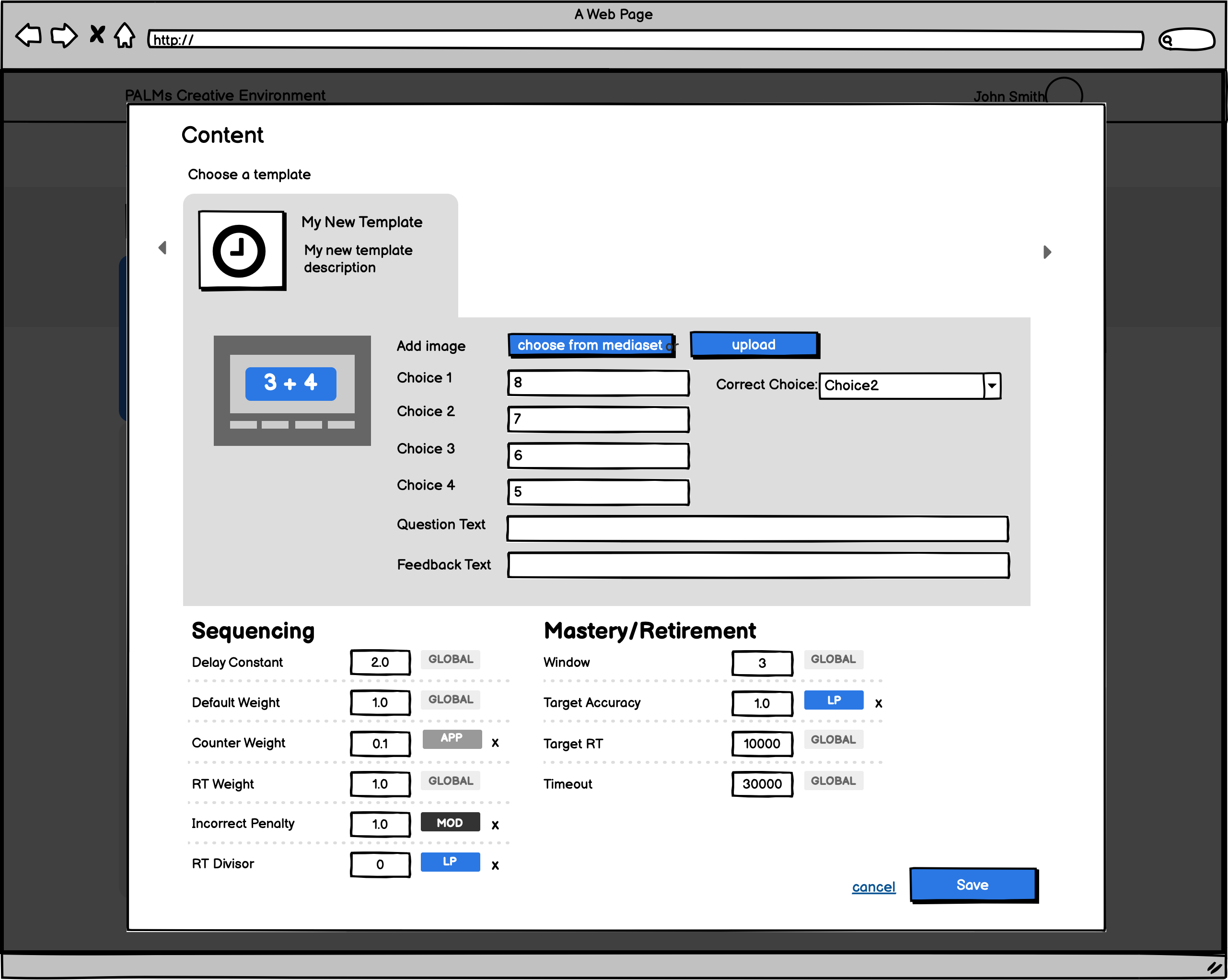The height and width of the screenshot is (980, 1228).
Task: Click the browser back arrow icon
Action: [28, 35]
